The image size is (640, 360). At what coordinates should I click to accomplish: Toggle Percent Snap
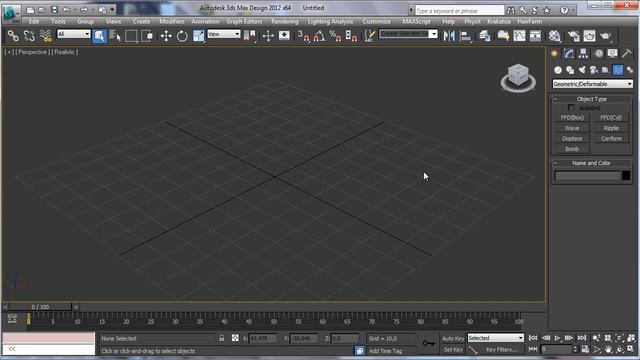(x=335, y=36)
